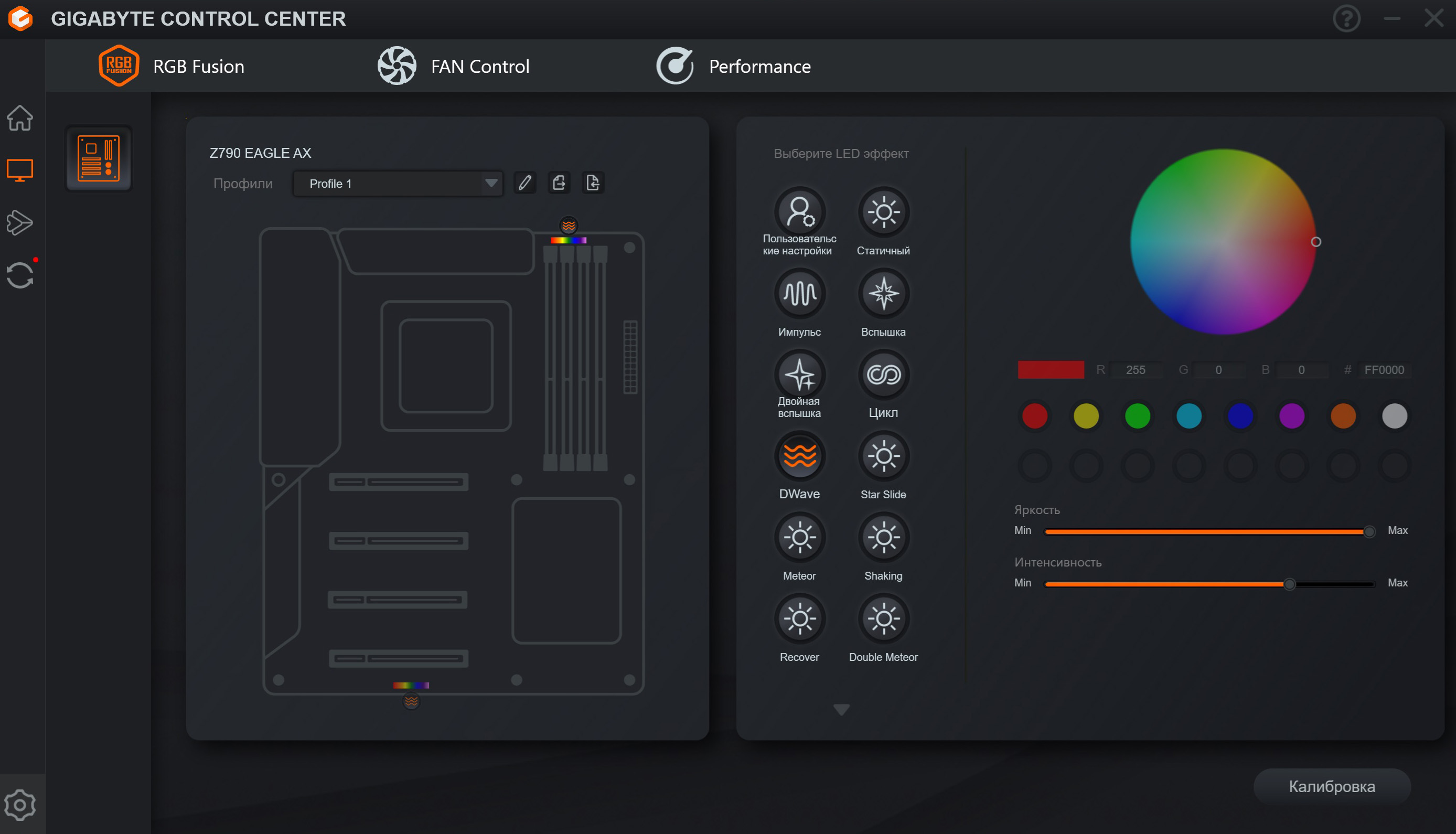
Task: Select the Z790 motherboard device thumbnail
Action: point(99,158)
